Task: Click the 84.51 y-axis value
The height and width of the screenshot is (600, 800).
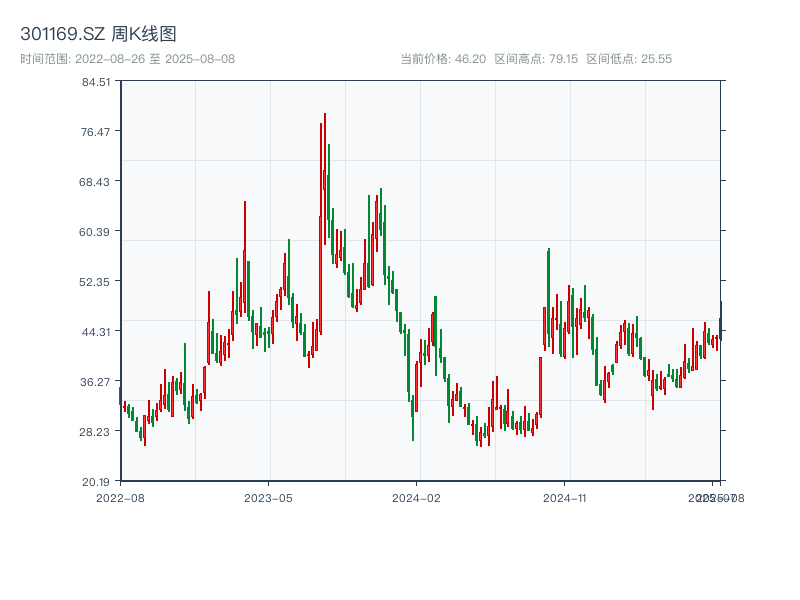Action: pyautogui.click(x=96, y=86)
